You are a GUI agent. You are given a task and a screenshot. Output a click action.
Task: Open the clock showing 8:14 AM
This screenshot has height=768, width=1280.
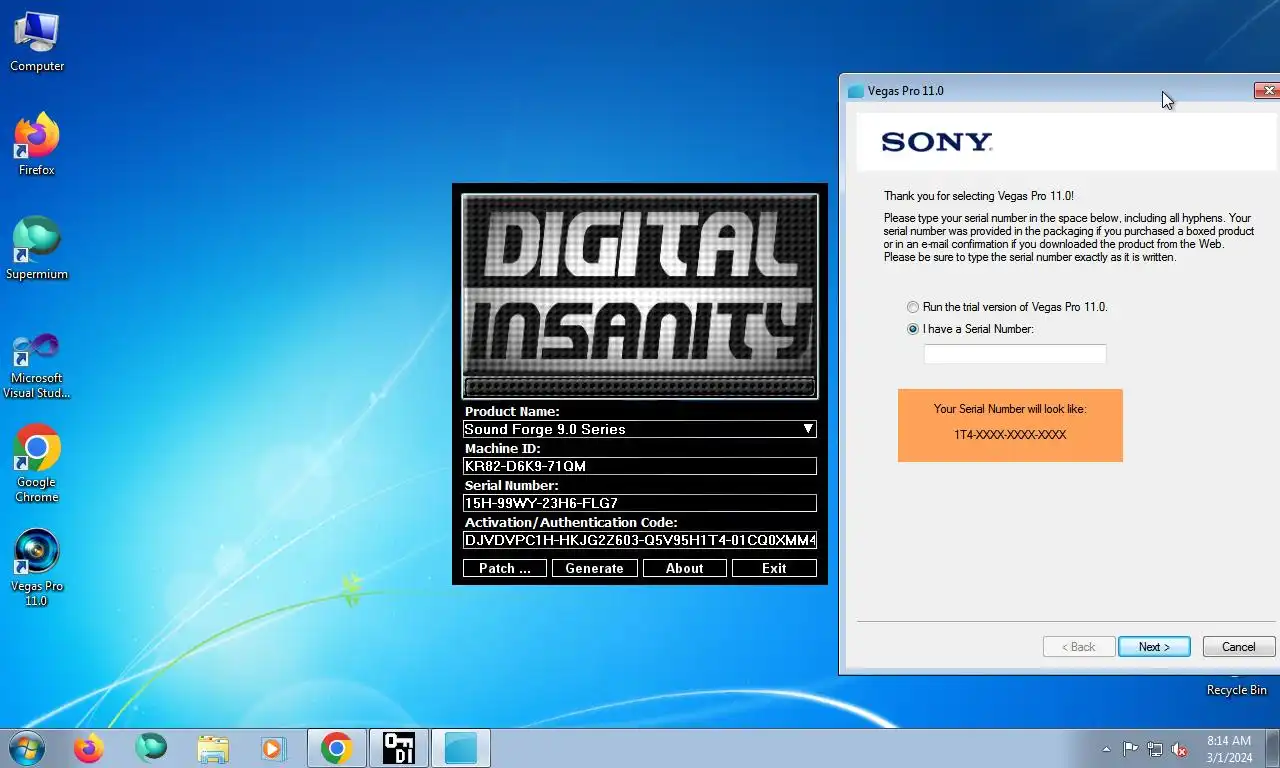coord(1229,749)
